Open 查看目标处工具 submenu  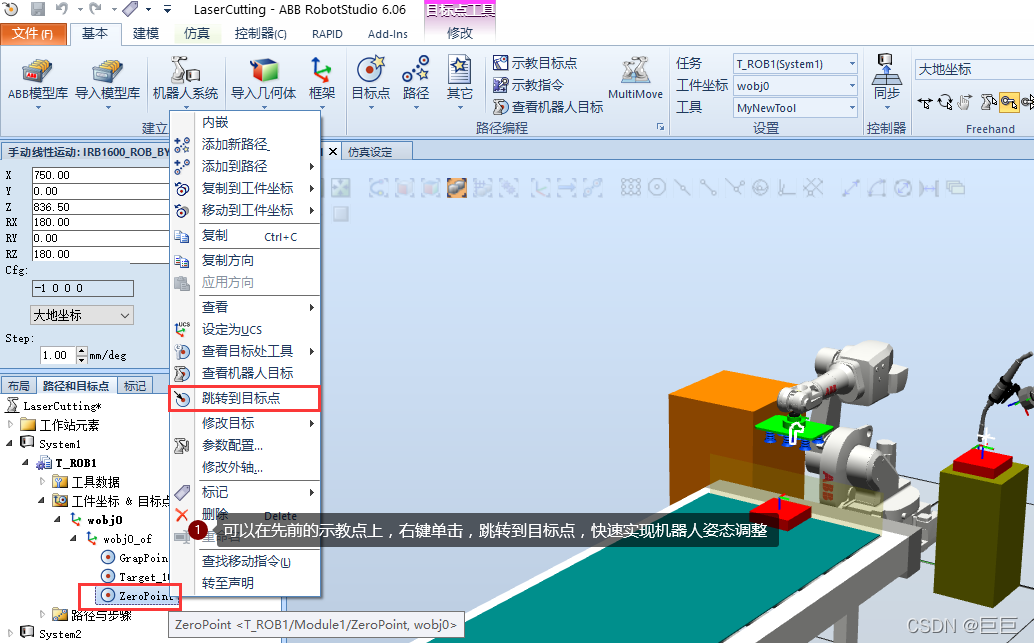[x=245, y=352]
